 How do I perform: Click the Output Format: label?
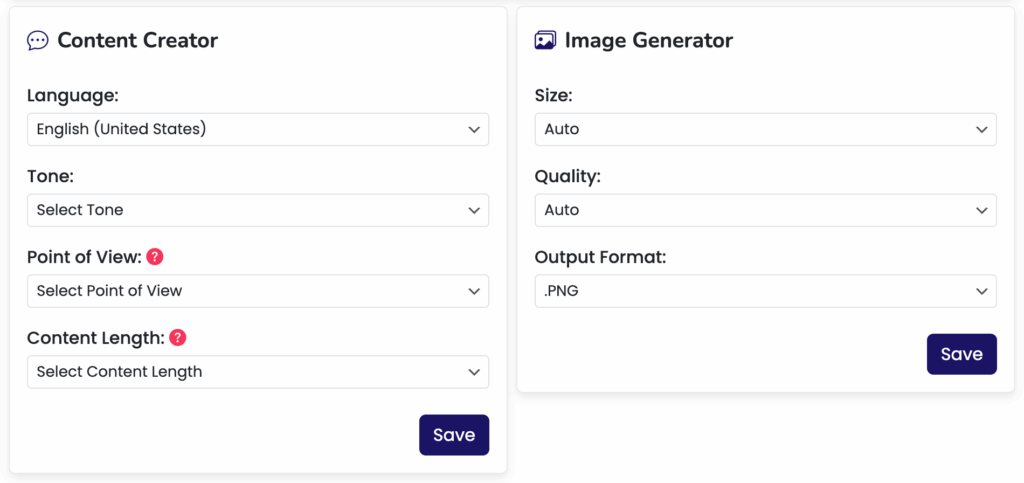(600, 257)
